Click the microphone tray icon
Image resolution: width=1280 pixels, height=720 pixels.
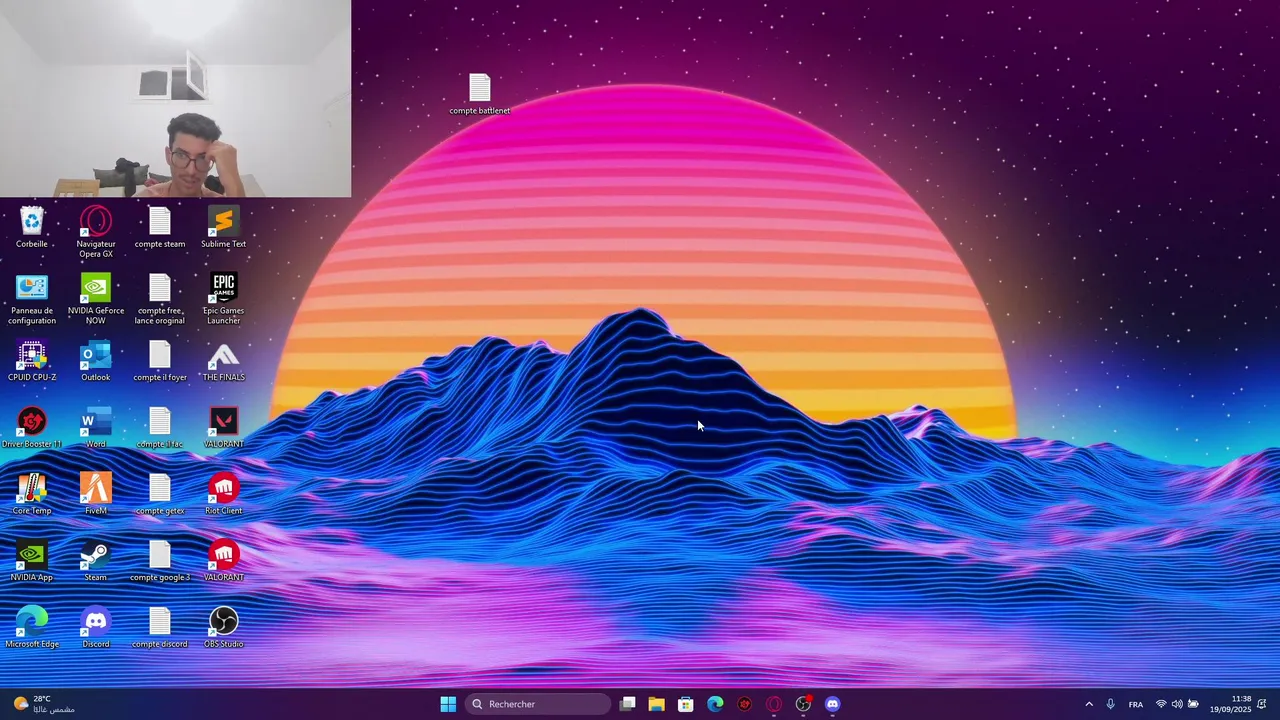click(x=1110, y=704)
